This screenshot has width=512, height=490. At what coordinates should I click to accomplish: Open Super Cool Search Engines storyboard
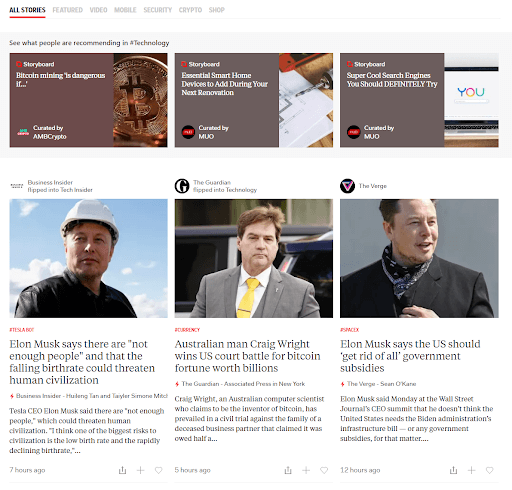point(392,80)
